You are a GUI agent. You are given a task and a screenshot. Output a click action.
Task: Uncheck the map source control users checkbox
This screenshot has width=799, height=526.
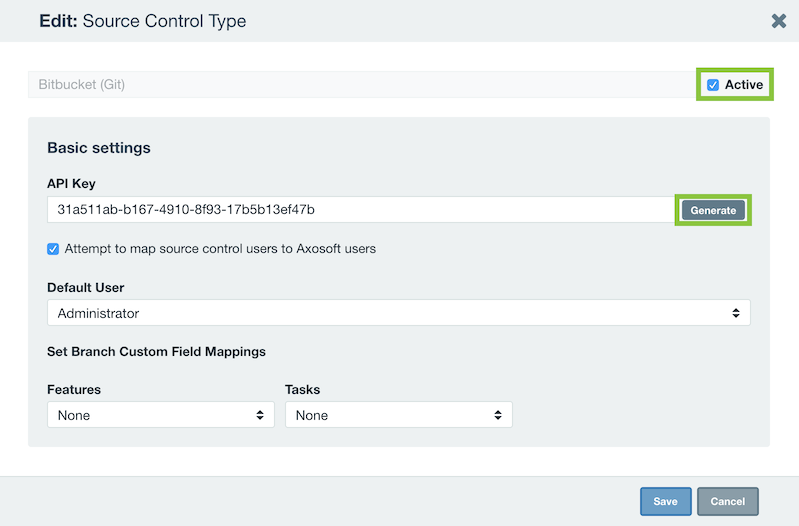(53, 249)
